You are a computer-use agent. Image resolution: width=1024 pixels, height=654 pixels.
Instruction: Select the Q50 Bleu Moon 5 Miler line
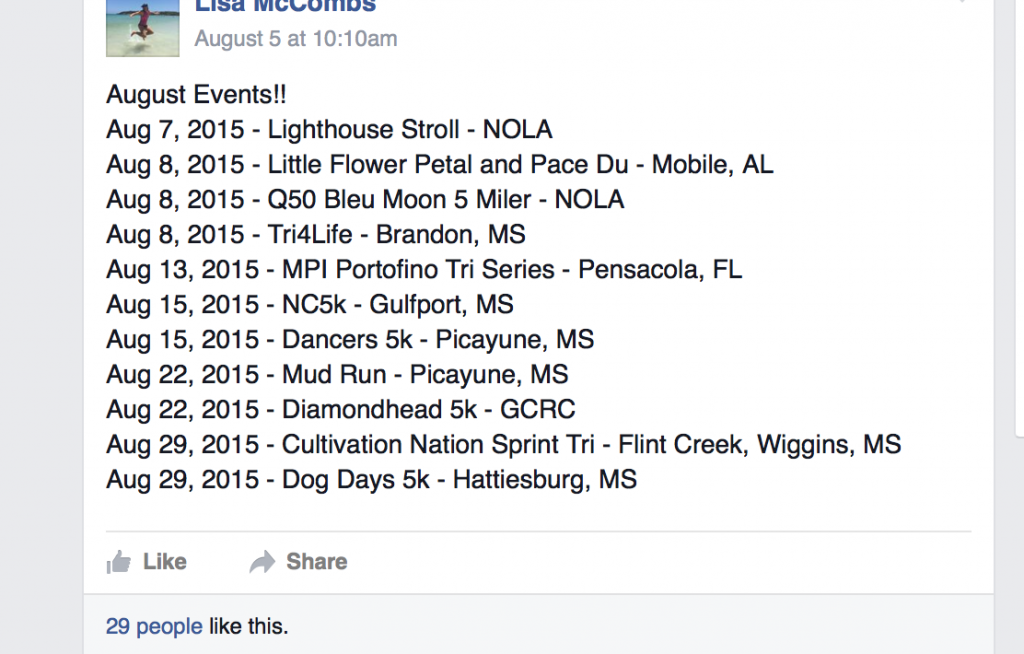[365, 199]
